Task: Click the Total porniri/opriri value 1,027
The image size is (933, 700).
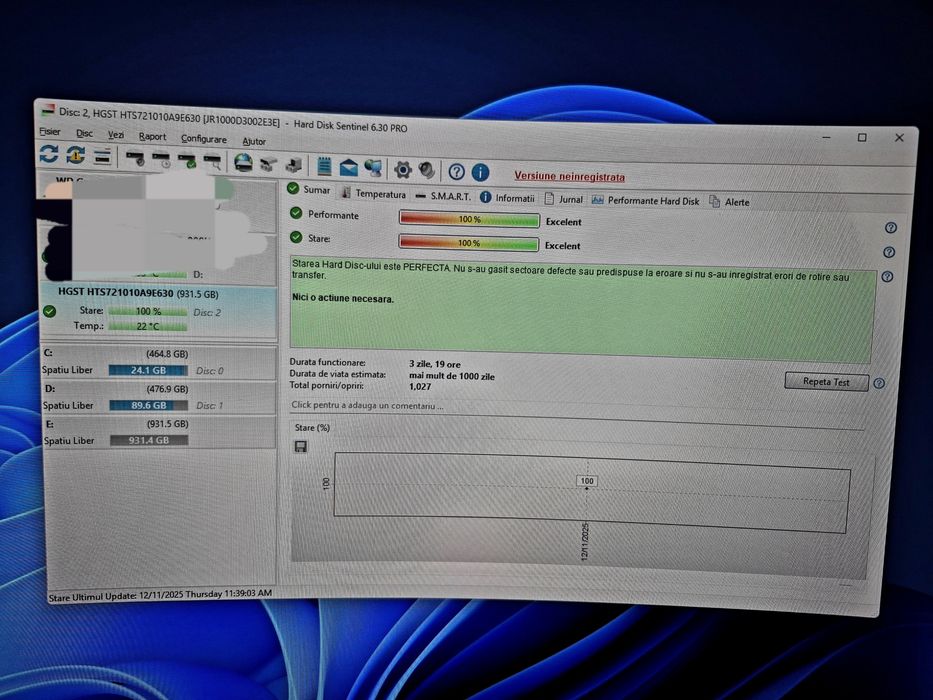Action: click(x=420, y=386)
